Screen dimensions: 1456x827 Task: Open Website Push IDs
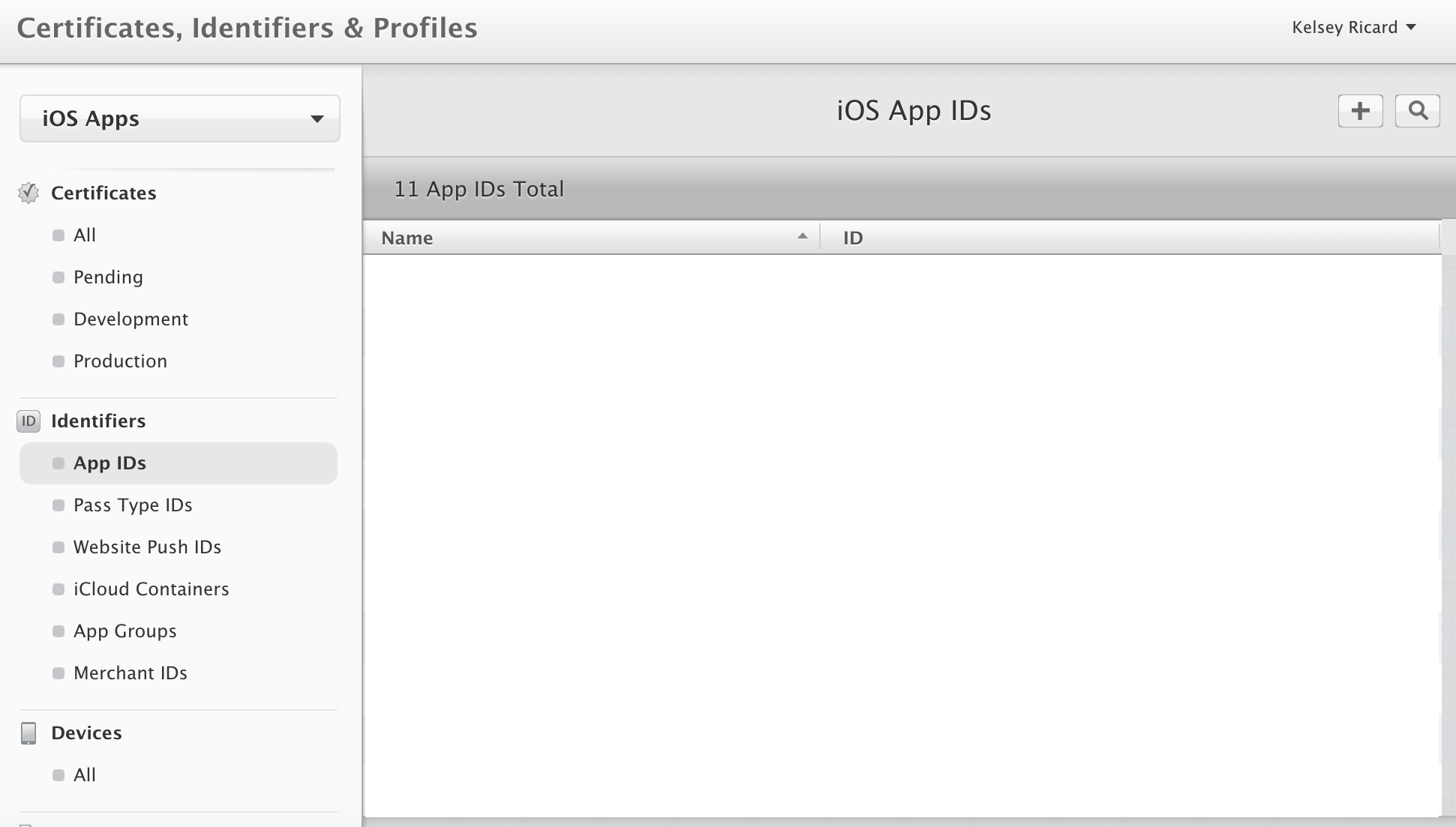147,547
